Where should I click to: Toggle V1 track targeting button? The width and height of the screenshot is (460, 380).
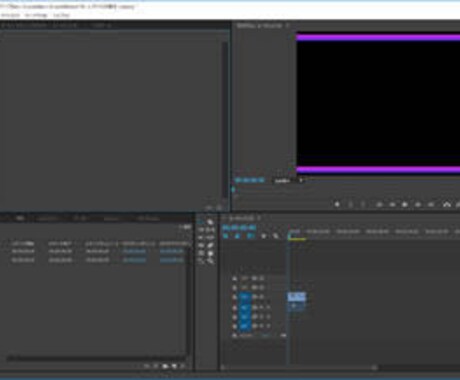(245, 297)
